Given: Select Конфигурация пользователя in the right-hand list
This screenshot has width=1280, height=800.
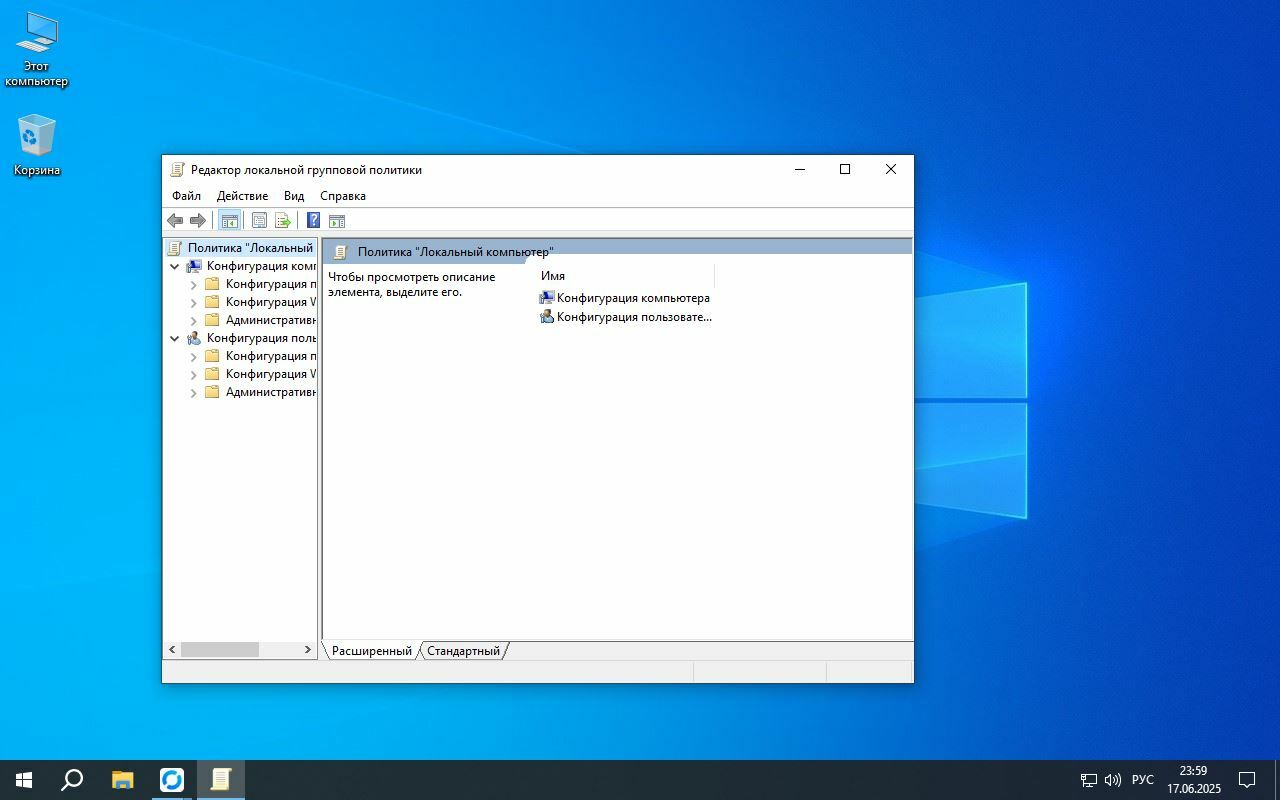Looking at the screenshot, I should [x=633, y=317].
